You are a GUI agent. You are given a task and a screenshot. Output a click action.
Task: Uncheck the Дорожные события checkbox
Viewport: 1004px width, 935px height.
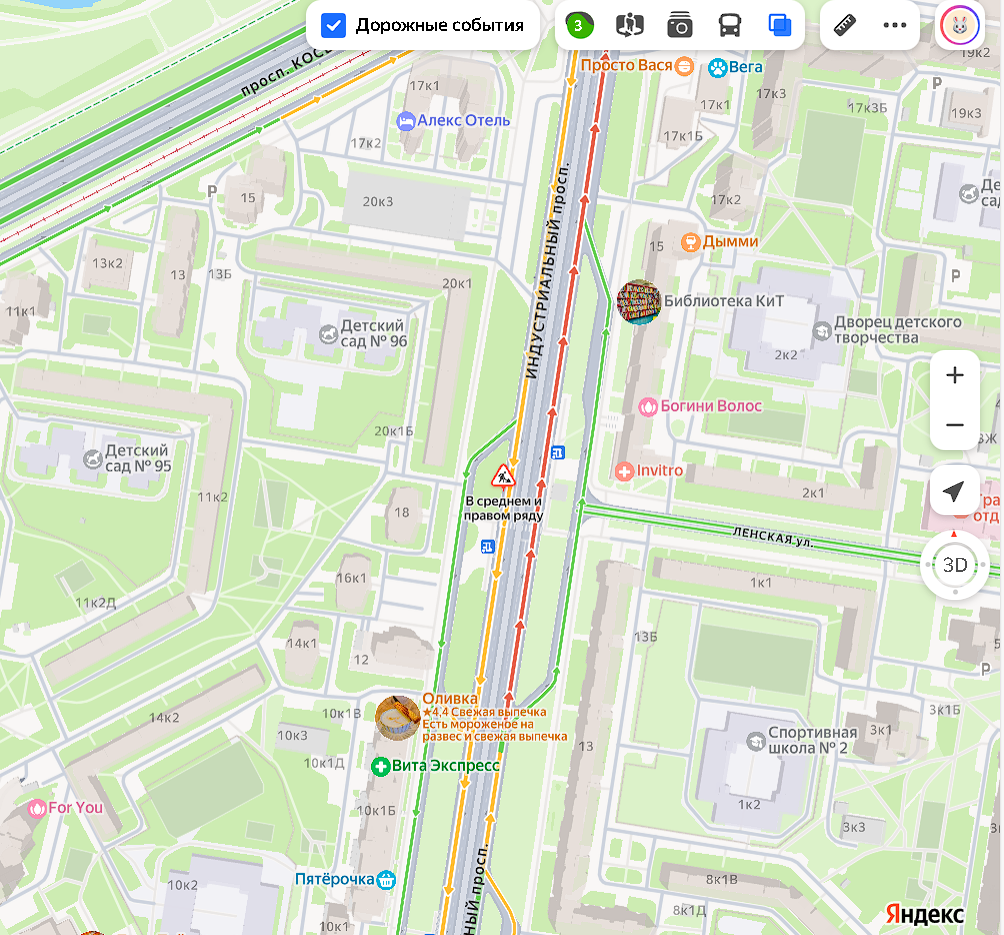coord(333,25)
